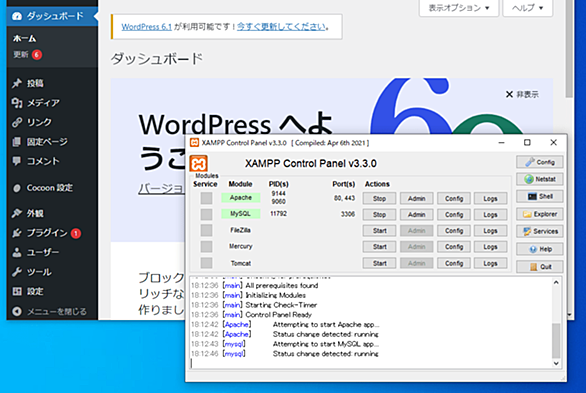Open the Cocoon 設定 menu label

[x=50, y=188]
